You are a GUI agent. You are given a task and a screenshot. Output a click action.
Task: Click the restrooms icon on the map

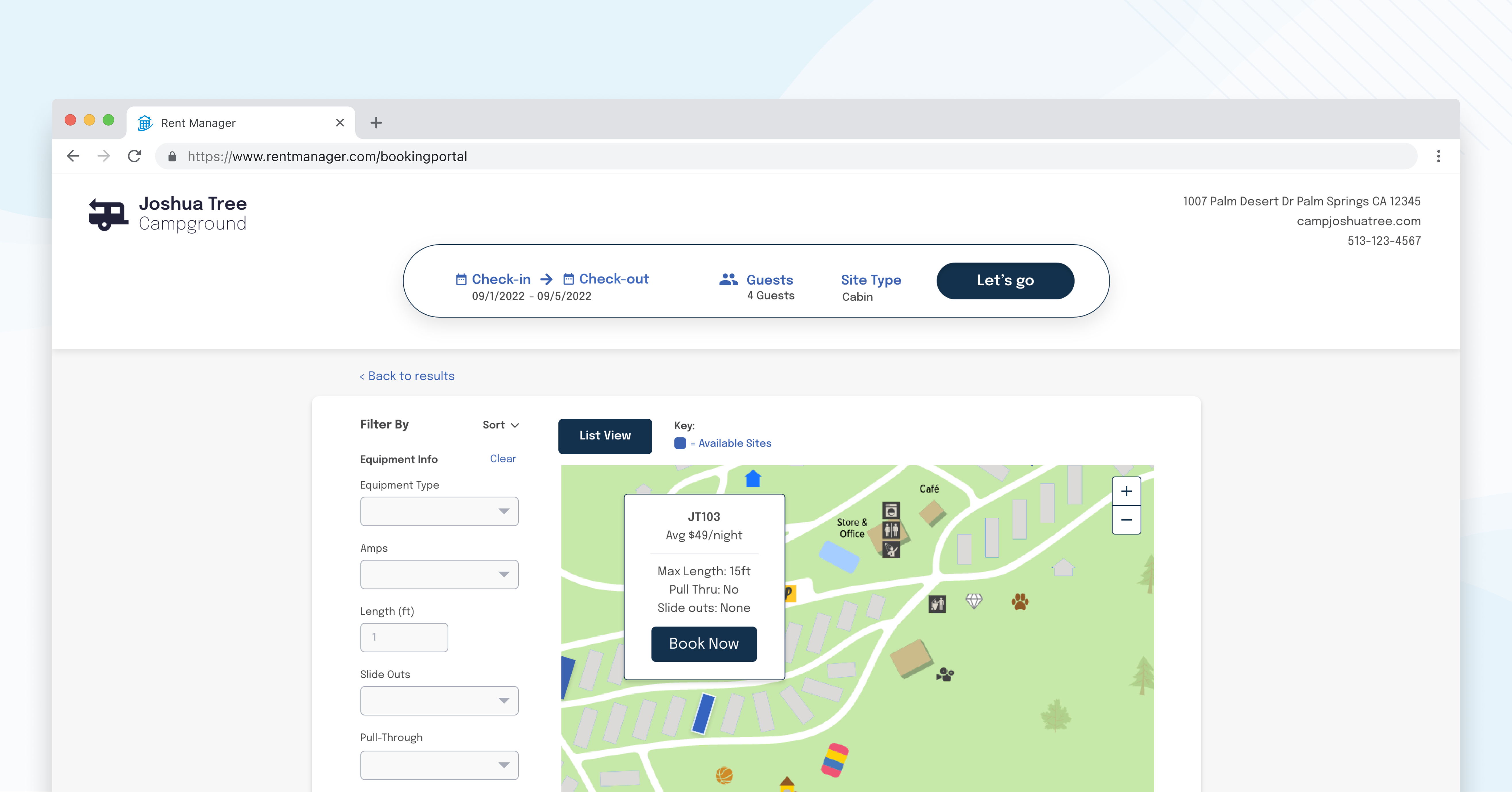point(890,530)
